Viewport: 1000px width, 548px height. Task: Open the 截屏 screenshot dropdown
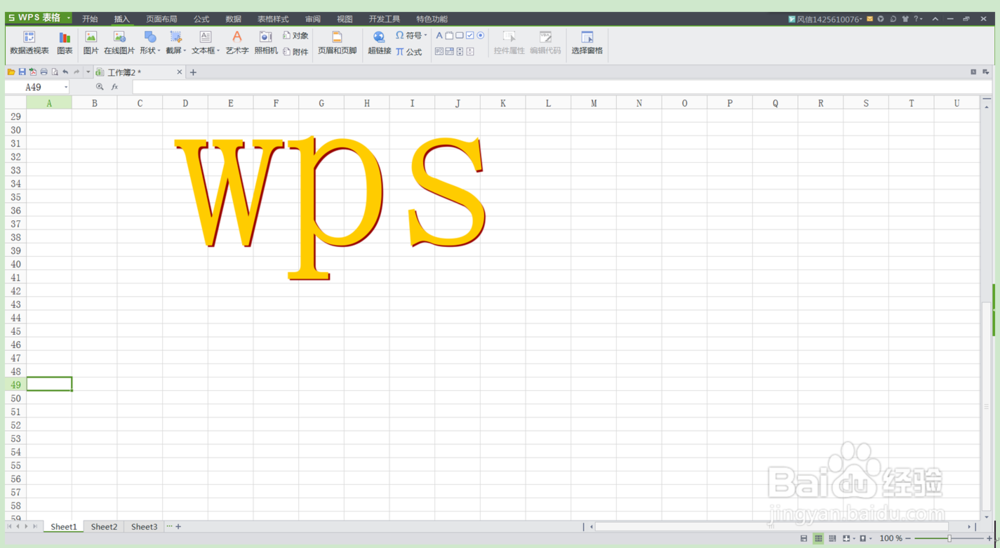(176, 43)
